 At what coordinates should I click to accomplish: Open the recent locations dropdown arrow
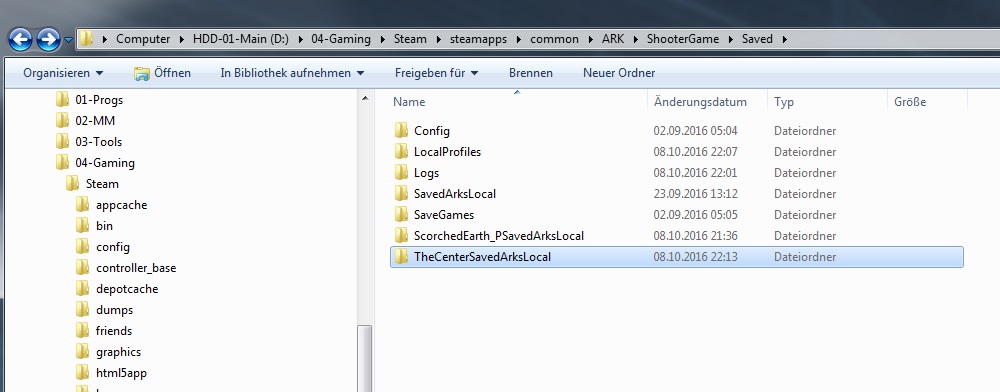[x=68, y=40]
